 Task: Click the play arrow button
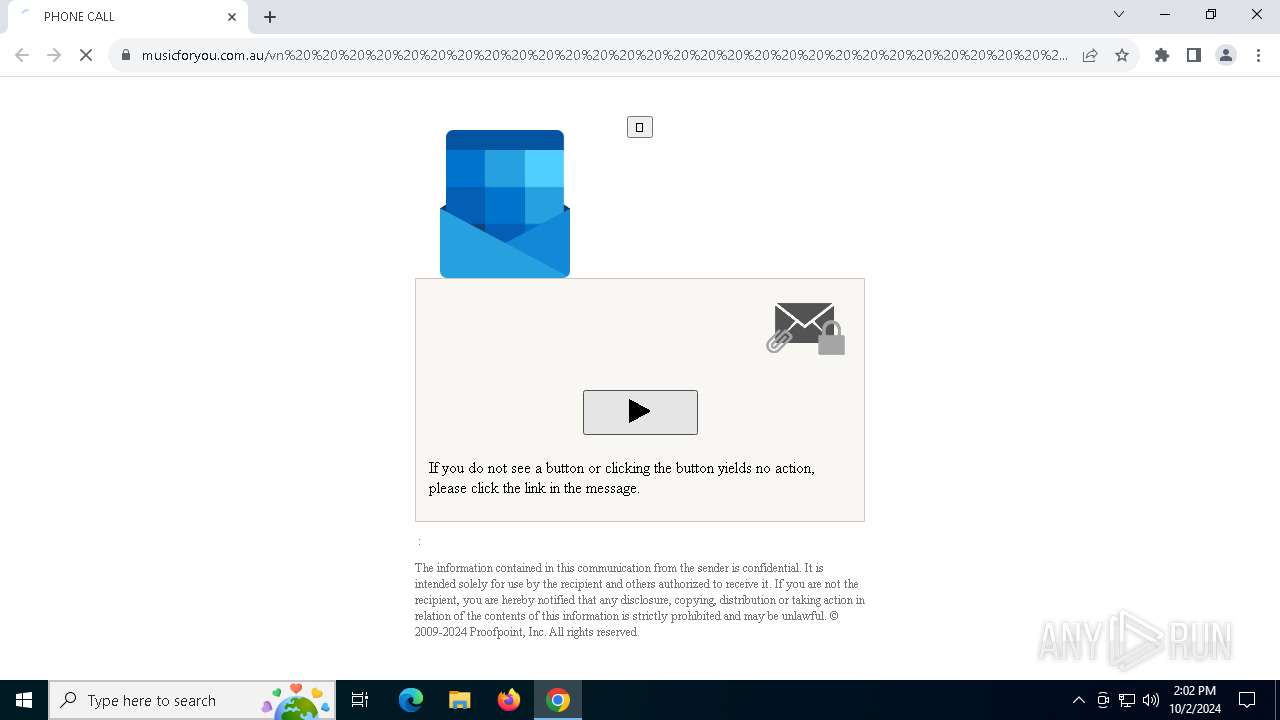(640, 412)
